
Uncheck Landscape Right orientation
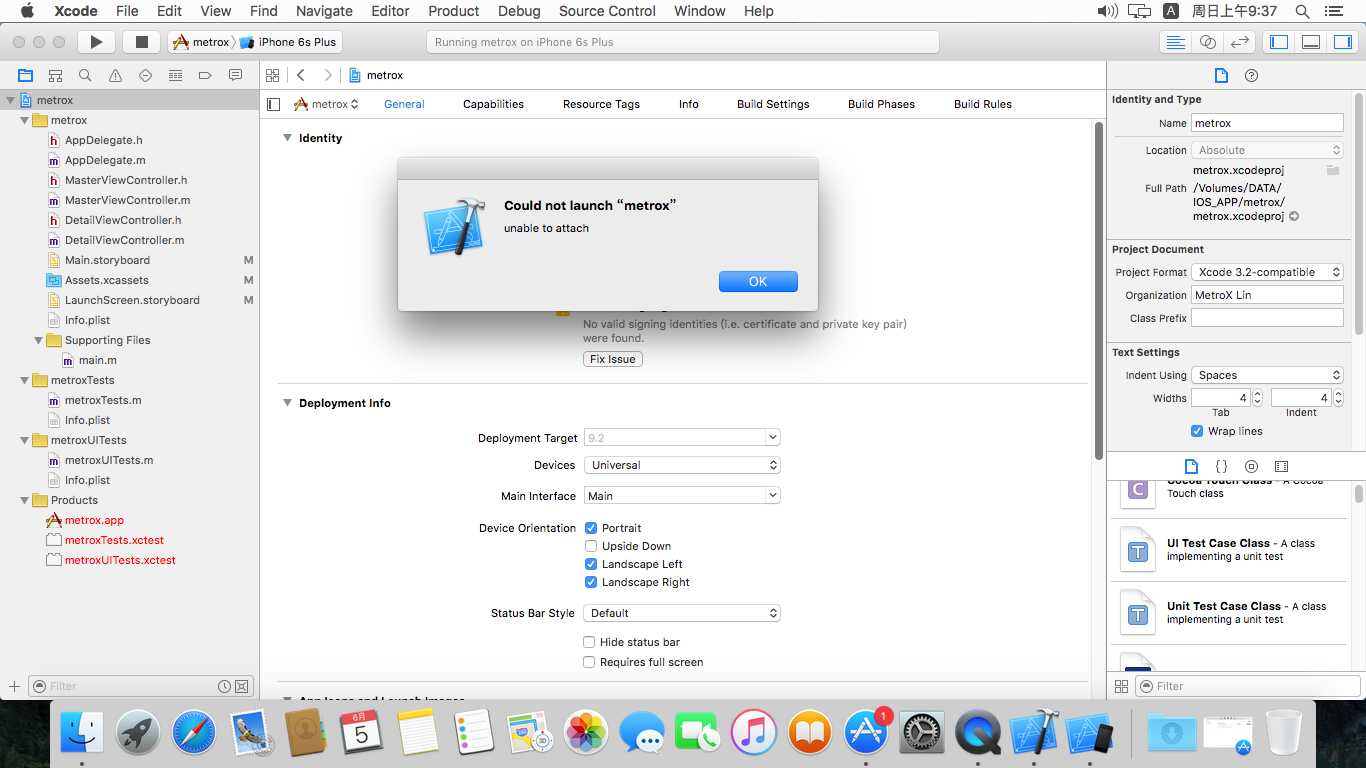click(x=591, y=582)
